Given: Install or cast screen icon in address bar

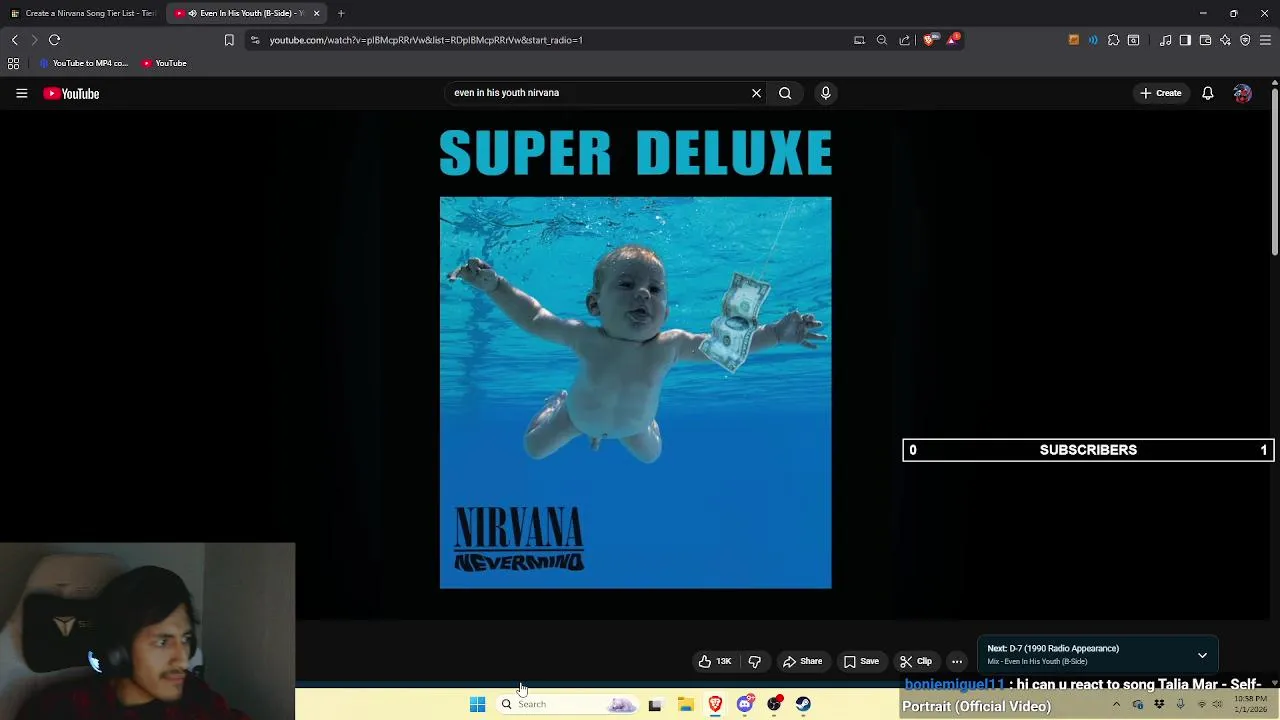Looking at the screenshot, I should (859, 40).
